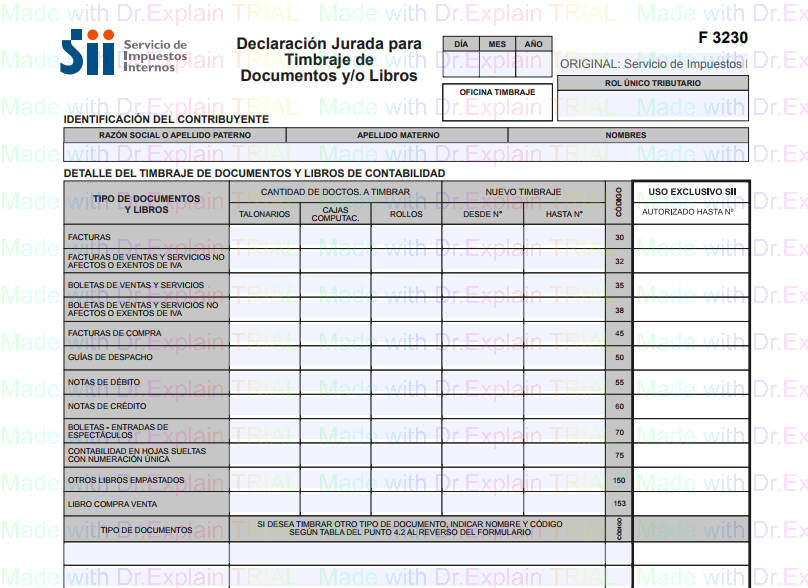Click the "ROLLOS" column header
808x588 pixels.
tap(406, 214)
